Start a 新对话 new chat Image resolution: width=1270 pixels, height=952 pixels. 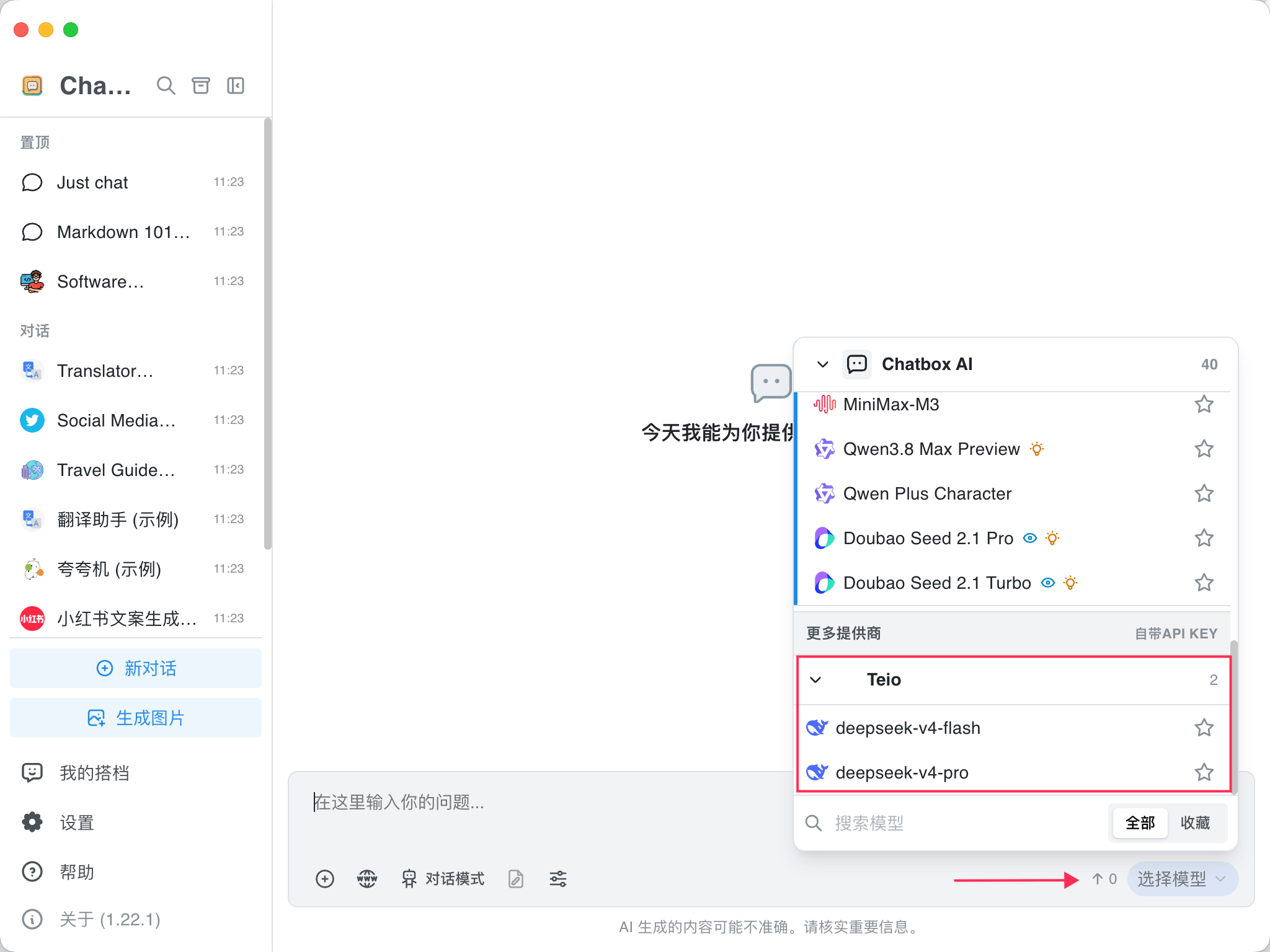[x=136, y=668]
